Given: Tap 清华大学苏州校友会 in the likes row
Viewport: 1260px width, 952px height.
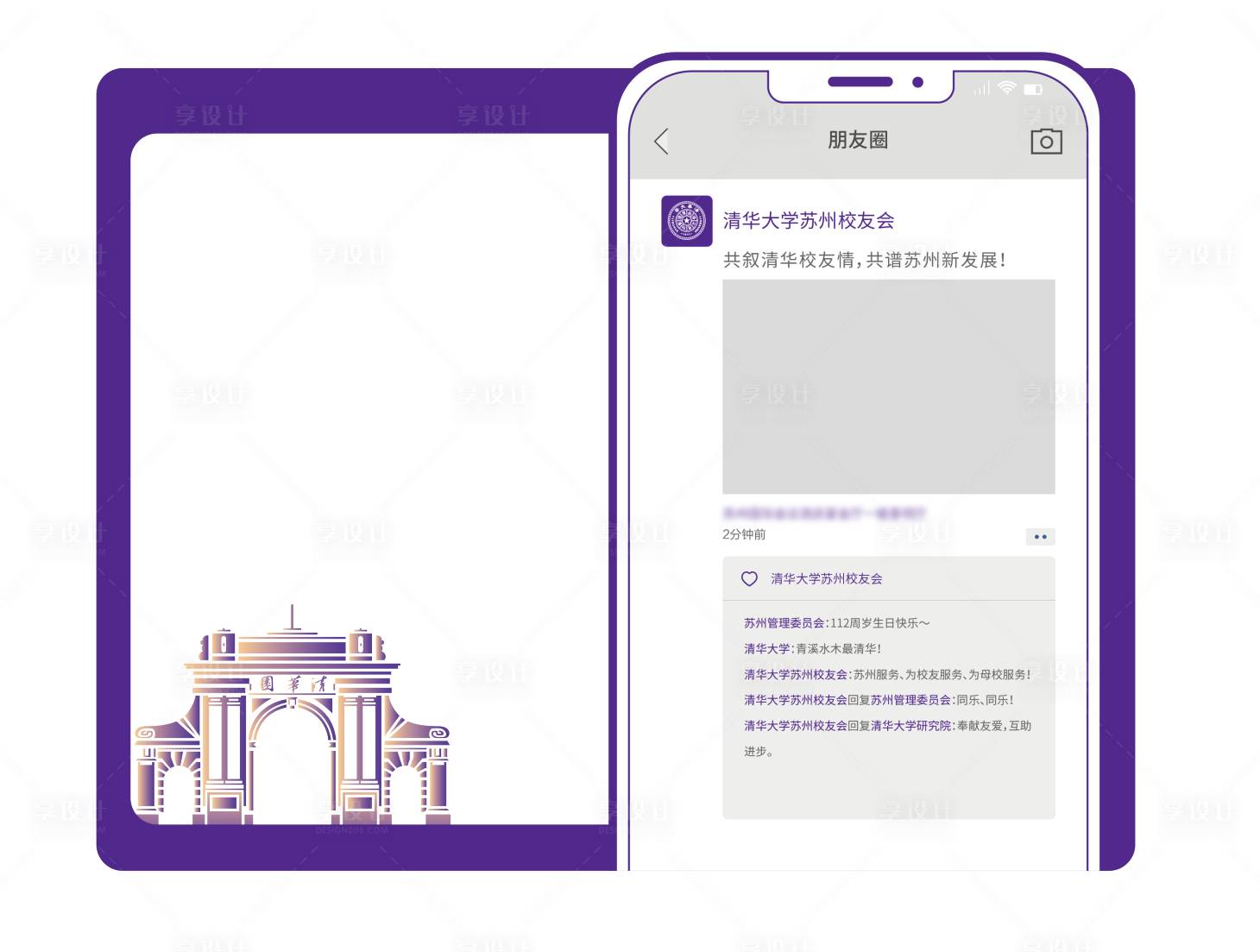Looking at the screenshot, I should 827,579.
